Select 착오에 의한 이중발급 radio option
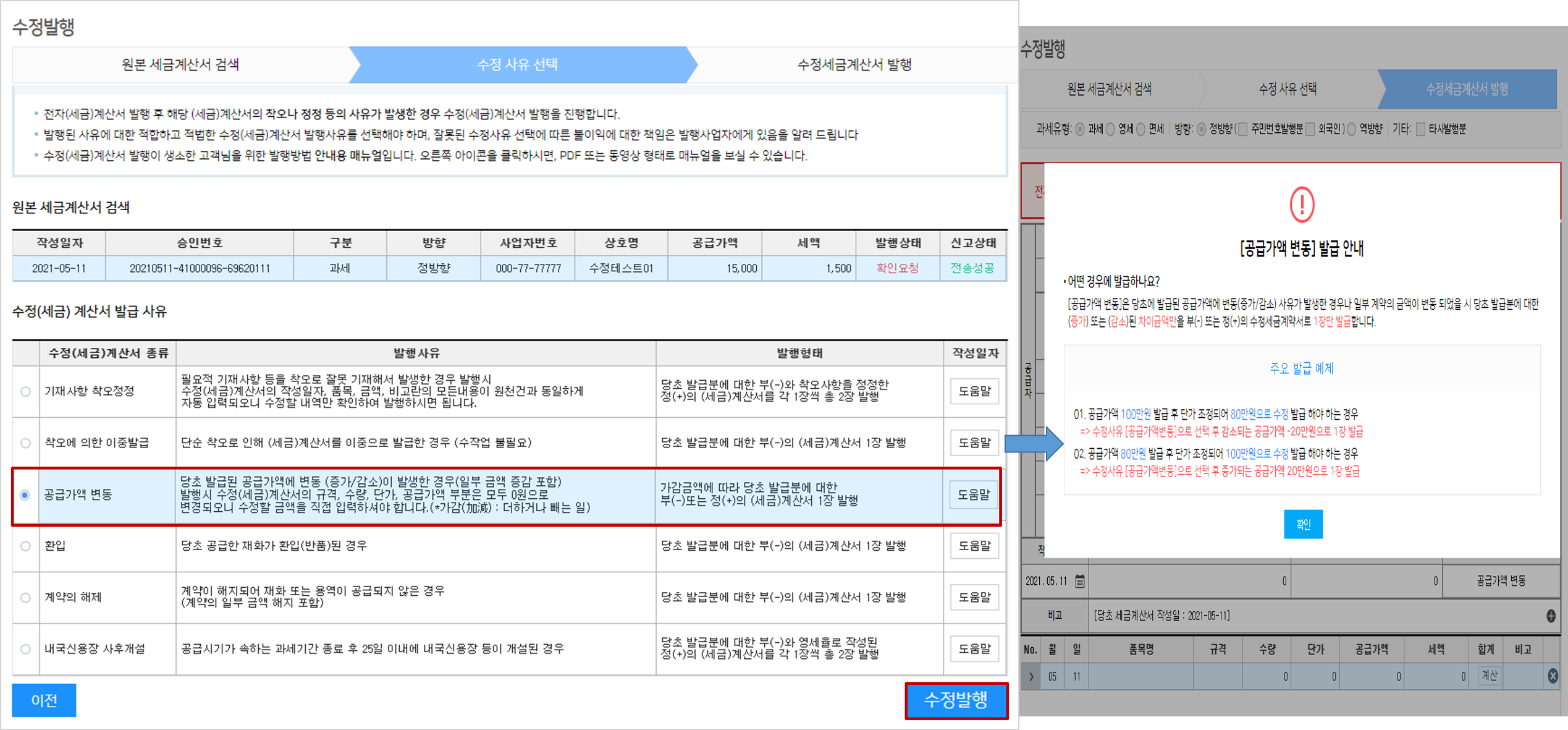Viewport: 1568px width, 730px height. click(25, 443)
